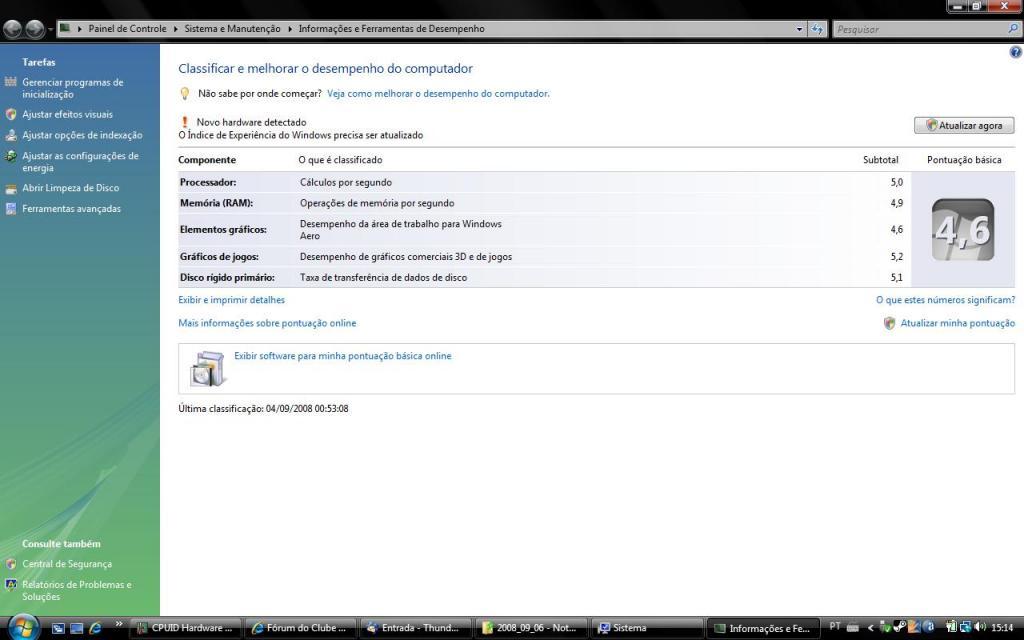Click the Internet Explorer quick launch icon

95,628
